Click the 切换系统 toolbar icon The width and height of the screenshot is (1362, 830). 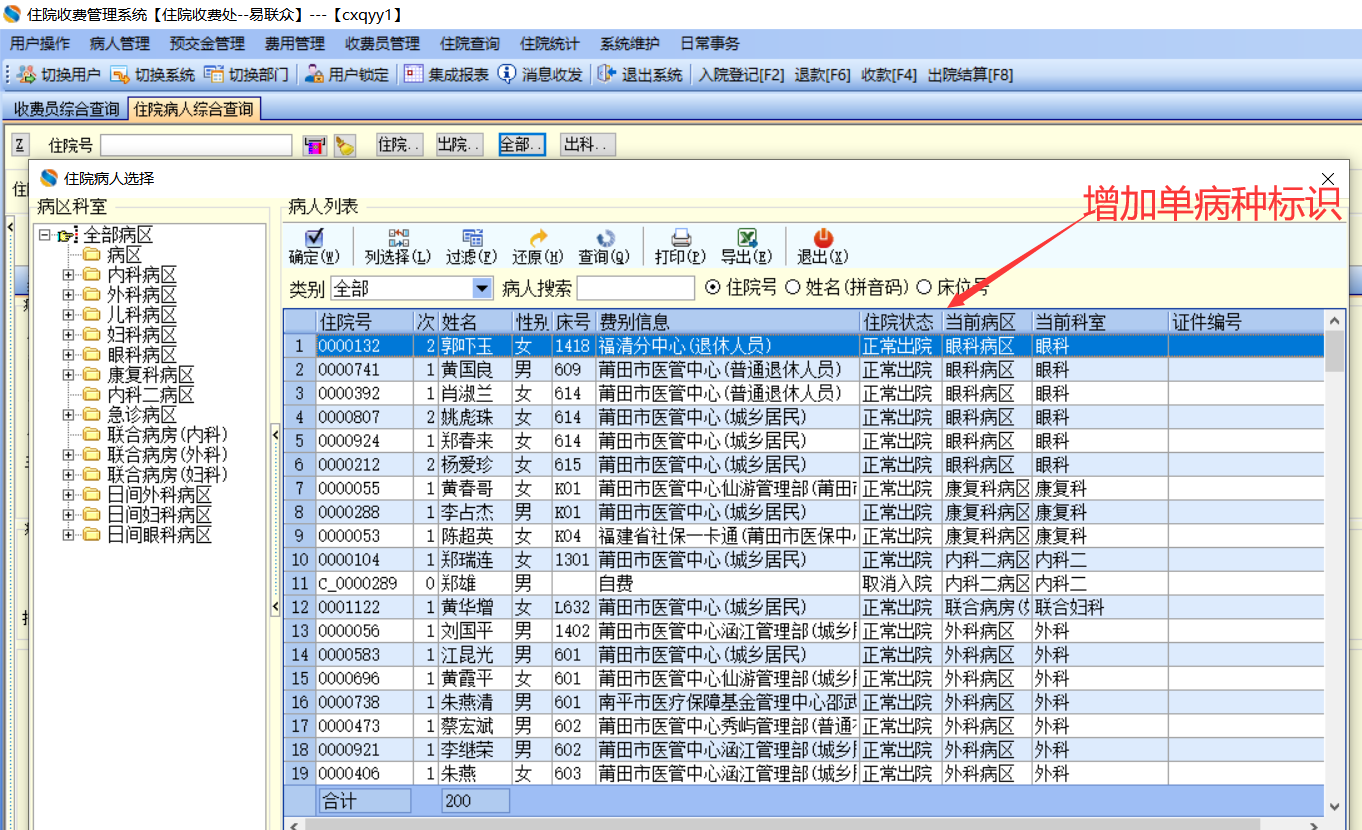[x=120, y=74]
